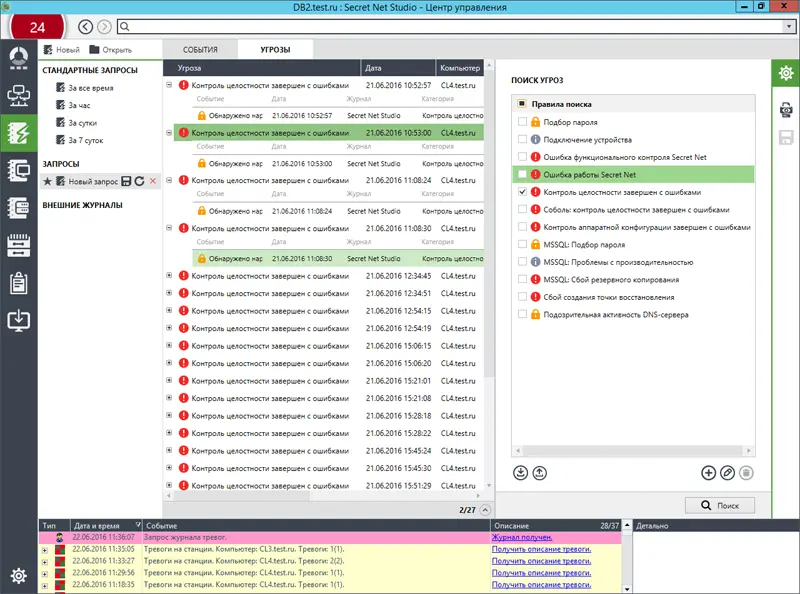This screenshot has width=800, height=594.
Task: Switch to the СОБЫТИЯ tab
Action: 200,49
